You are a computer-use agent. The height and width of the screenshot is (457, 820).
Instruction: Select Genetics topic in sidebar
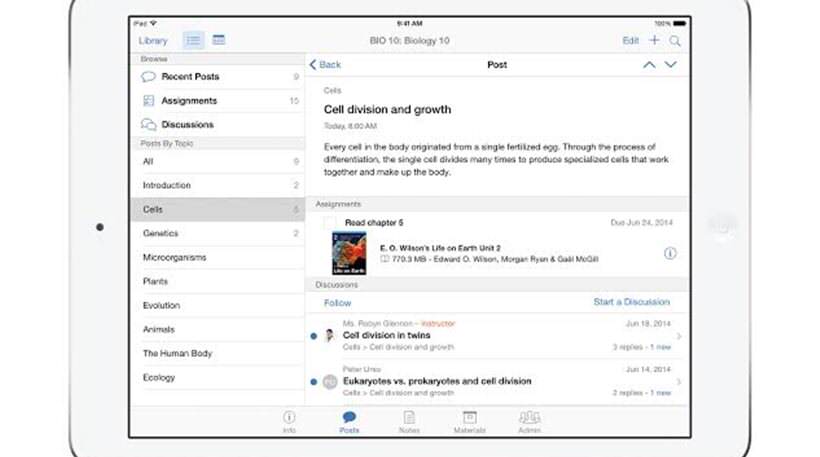click(x=160, y=233)
